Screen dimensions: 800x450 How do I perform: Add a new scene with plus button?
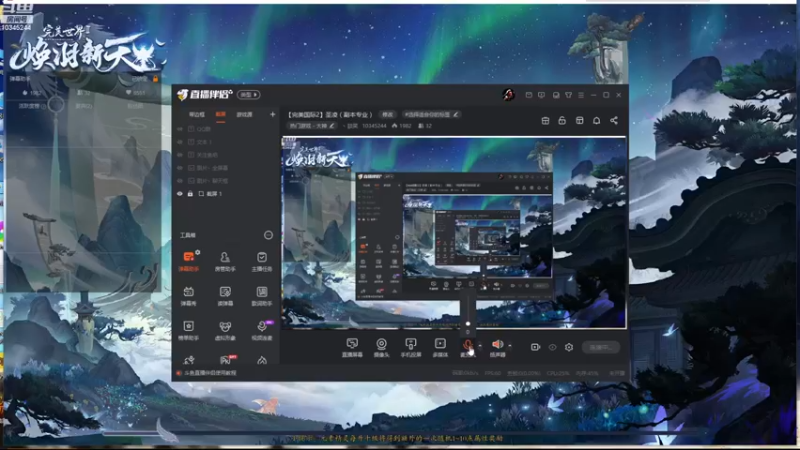click(x=272, y=114)
